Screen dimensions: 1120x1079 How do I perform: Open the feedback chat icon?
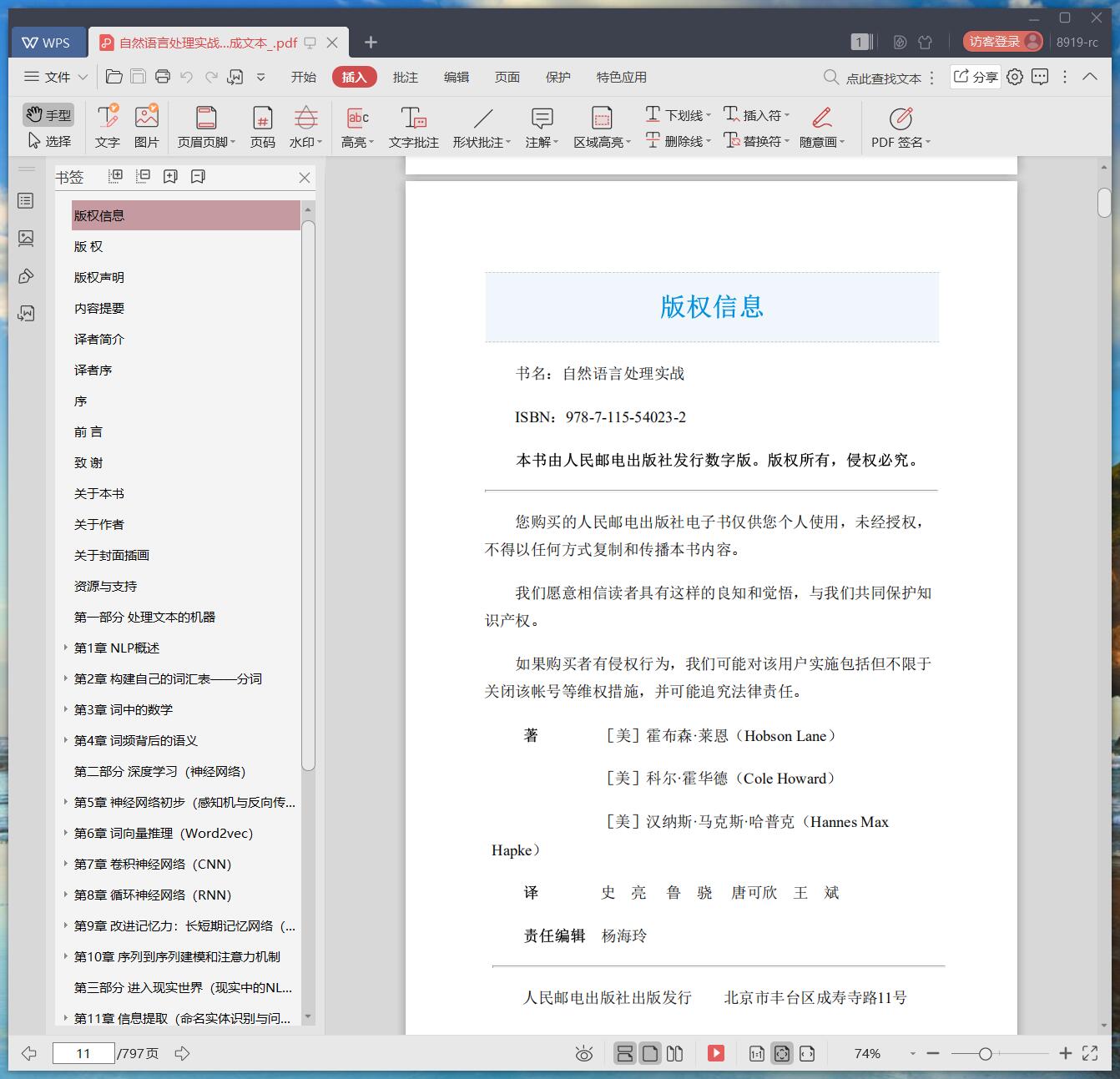(x=1040, y=77)
